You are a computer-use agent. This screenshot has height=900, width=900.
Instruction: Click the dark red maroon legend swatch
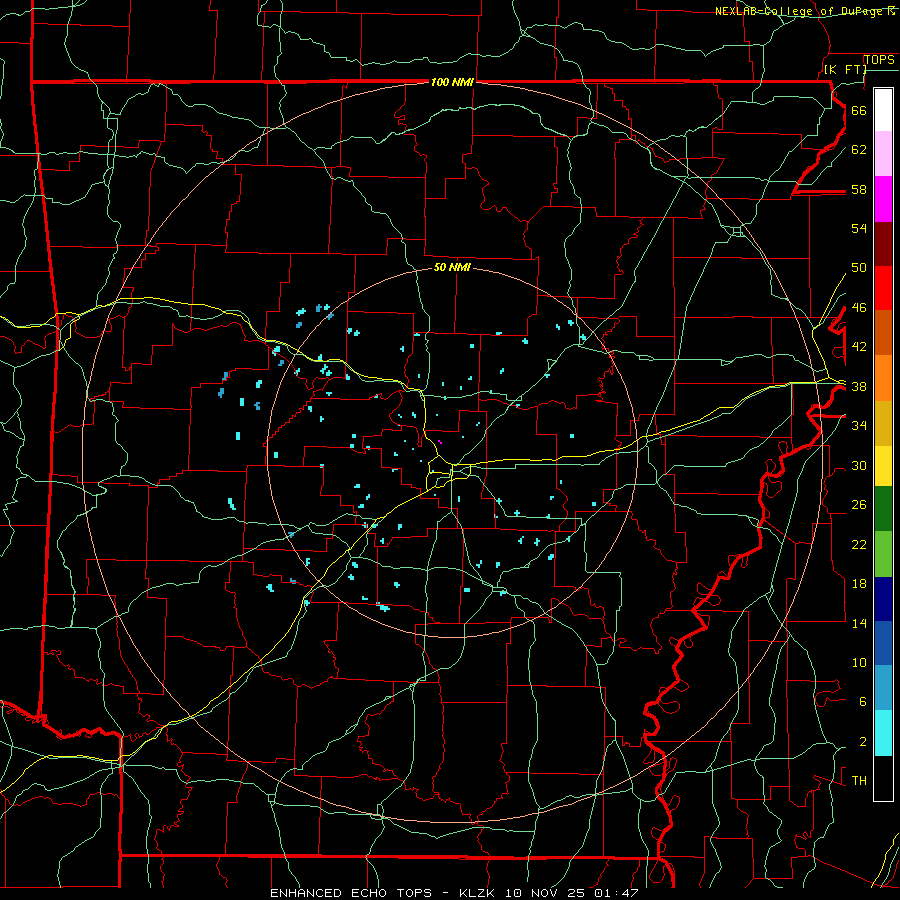coord(883,245)
